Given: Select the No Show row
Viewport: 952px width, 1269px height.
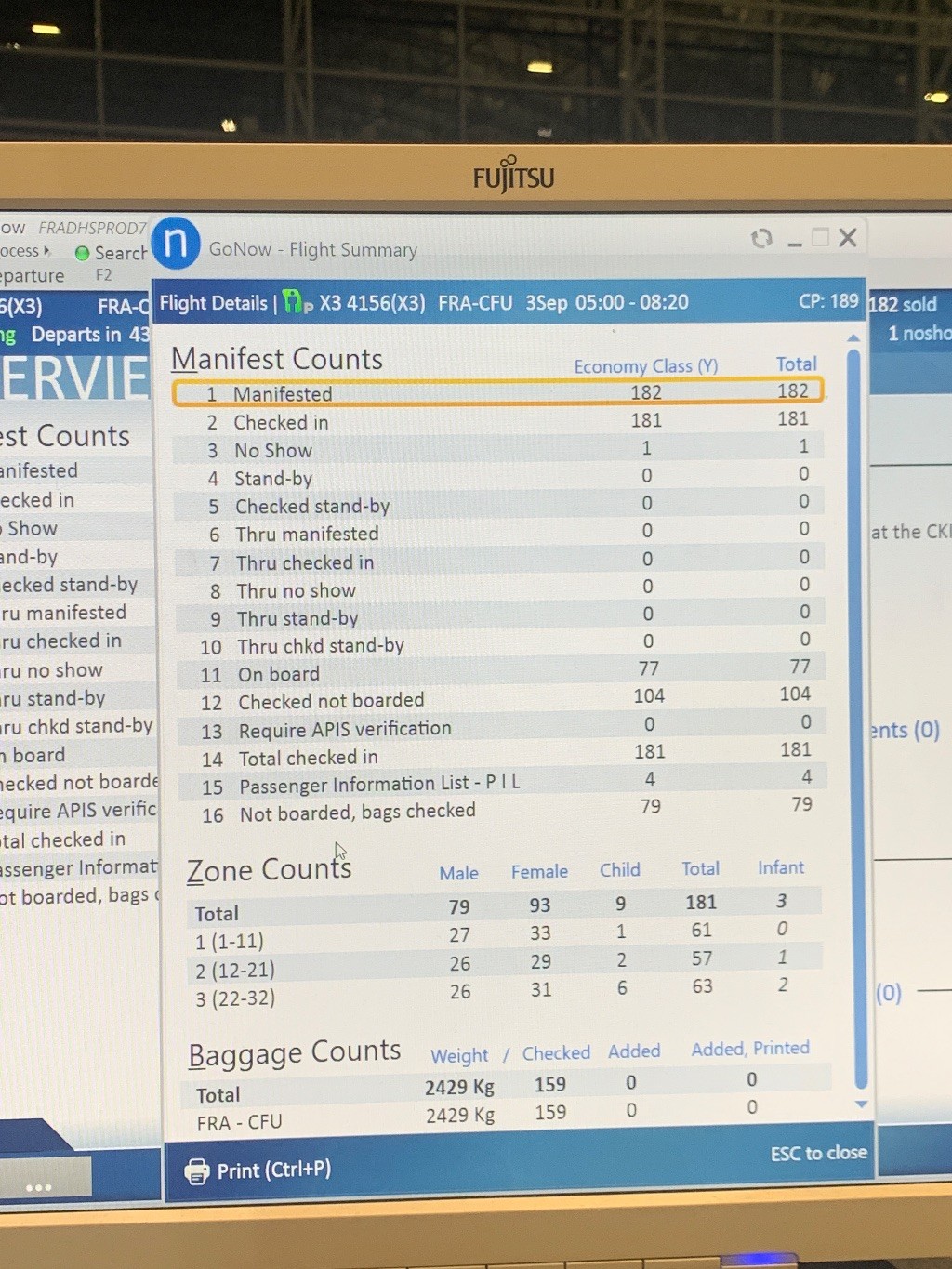Looking at the screenshot, I should [497, 449].
